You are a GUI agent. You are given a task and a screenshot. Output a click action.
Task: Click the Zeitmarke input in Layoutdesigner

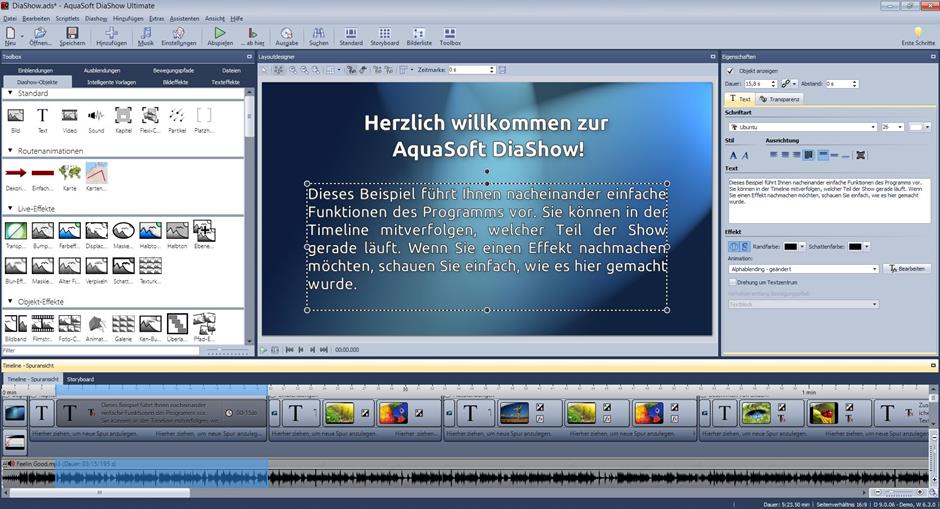[468, 70]
